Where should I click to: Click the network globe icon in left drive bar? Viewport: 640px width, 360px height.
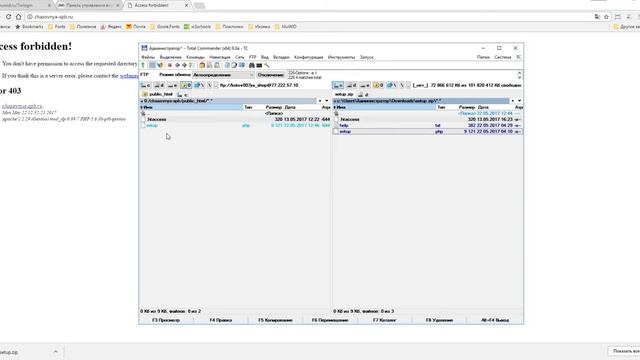tap(198, 85)
